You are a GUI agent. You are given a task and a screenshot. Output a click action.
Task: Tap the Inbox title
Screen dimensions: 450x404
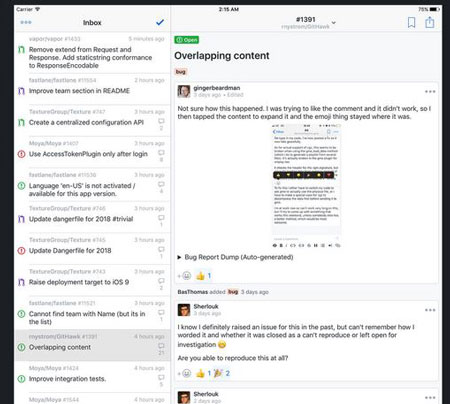click(x=92, y=23)
